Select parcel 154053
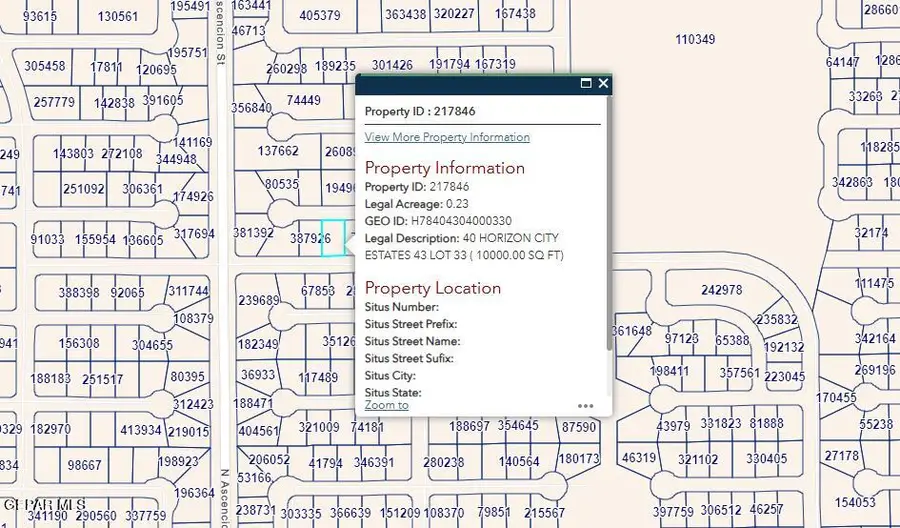Screen dimensions: 900x528 [x=855, y=502]
